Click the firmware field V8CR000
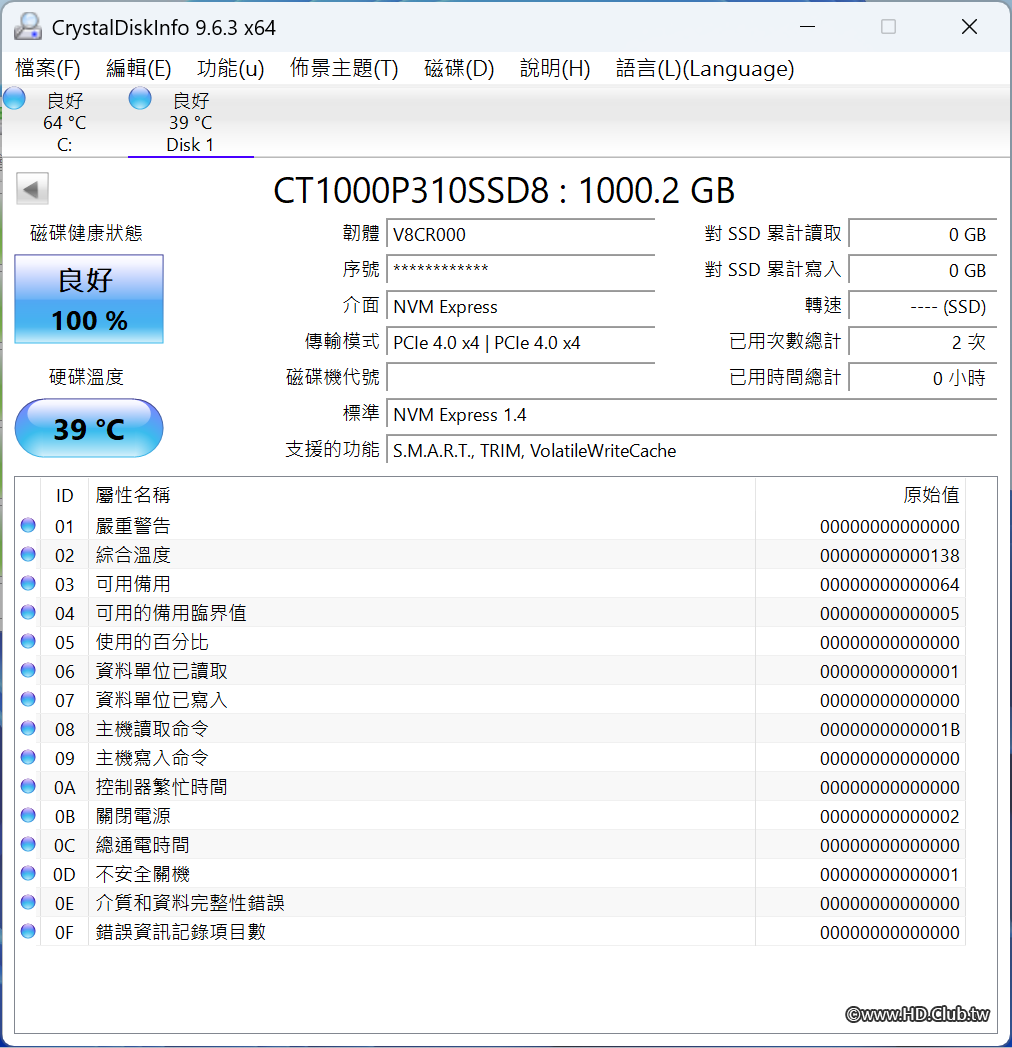The image size is (1012, 1048). 520,235
